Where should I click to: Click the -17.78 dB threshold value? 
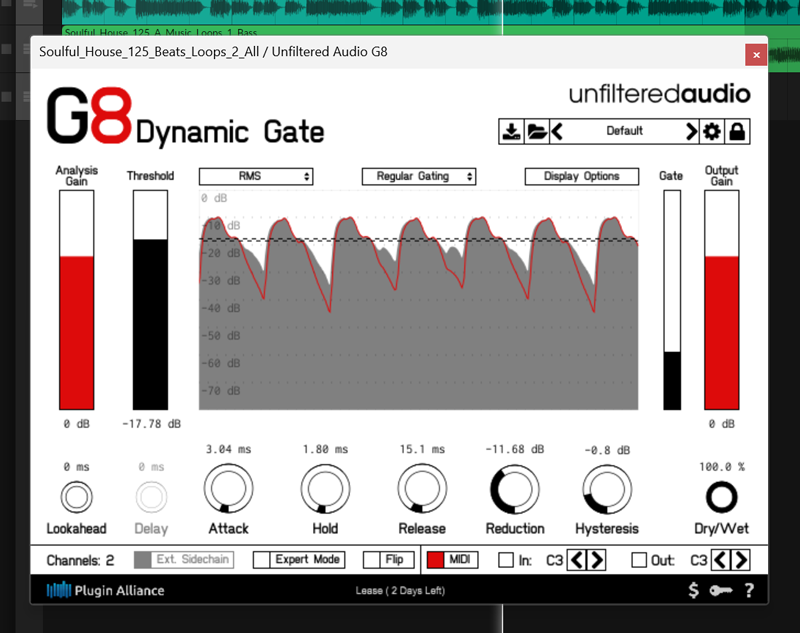point(152,424)
